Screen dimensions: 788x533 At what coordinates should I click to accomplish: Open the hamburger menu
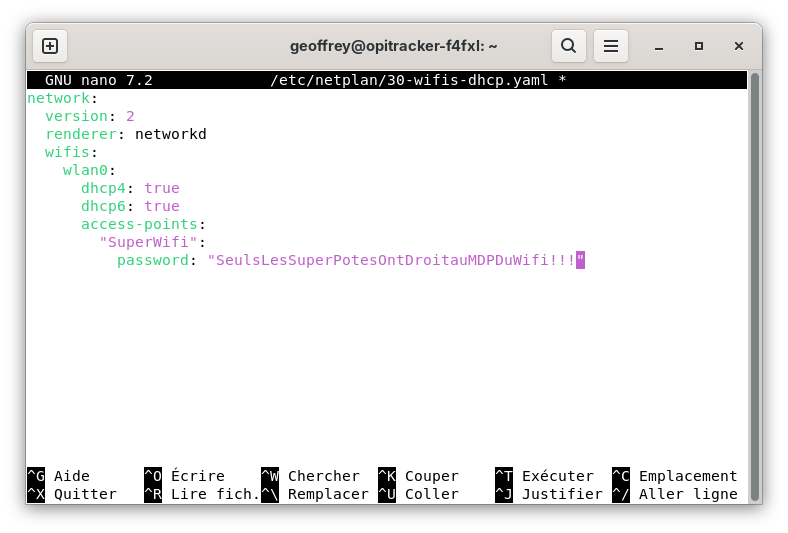pos(611,46)
